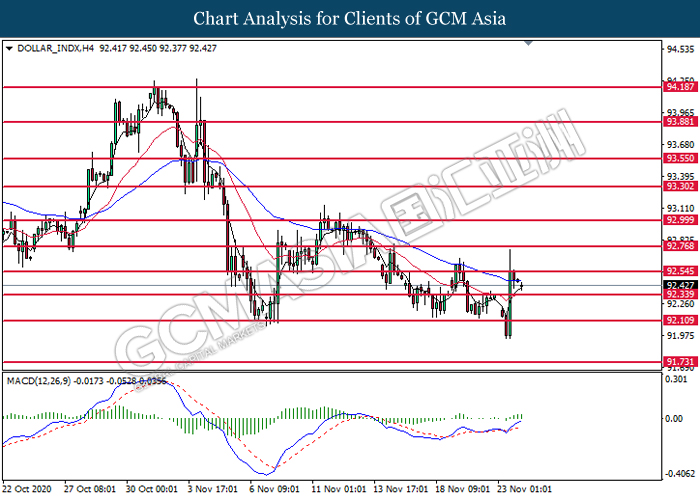Click the 93.680 price scale value
700x500 pixels.
[x=680, y=145]
